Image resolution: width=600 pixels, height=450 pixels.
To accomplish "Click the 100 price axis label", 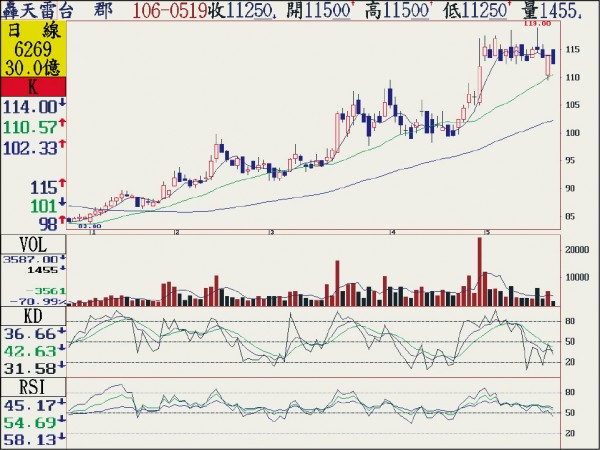I will pyautogui.click(x=572, y=133).
